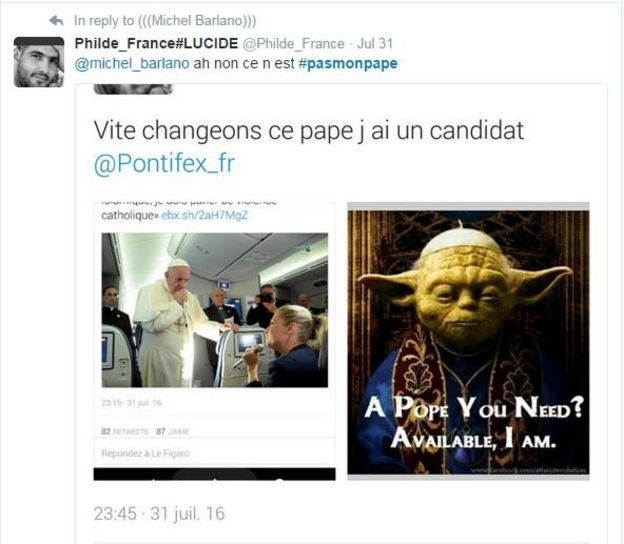Click the @michel_barlano mention
Screen dimensions: 624x544
click(x=132, y=64)
